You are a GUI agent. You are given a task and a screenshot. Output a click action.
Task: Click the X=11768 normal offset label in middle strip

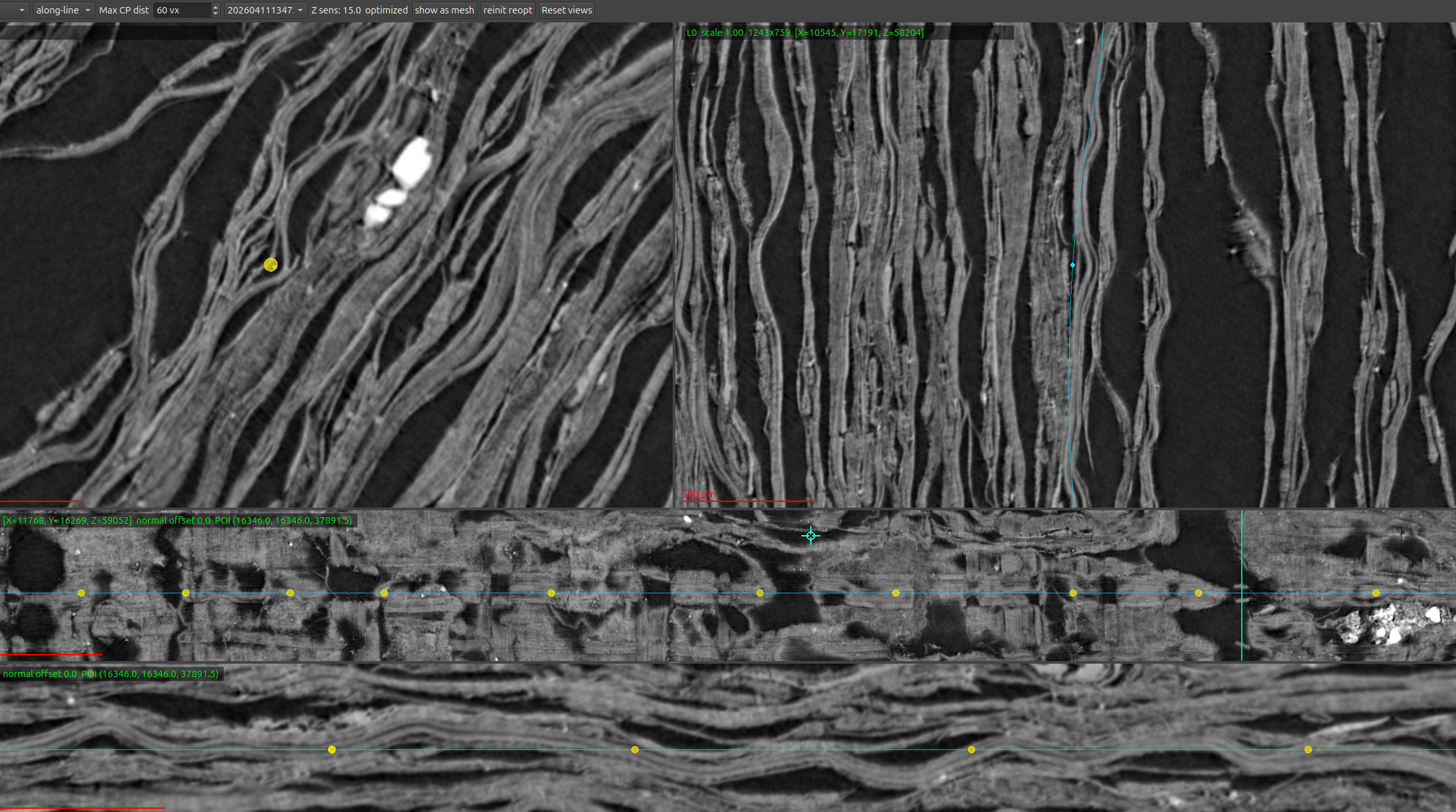pyautogui.click(x=178, y=520)
